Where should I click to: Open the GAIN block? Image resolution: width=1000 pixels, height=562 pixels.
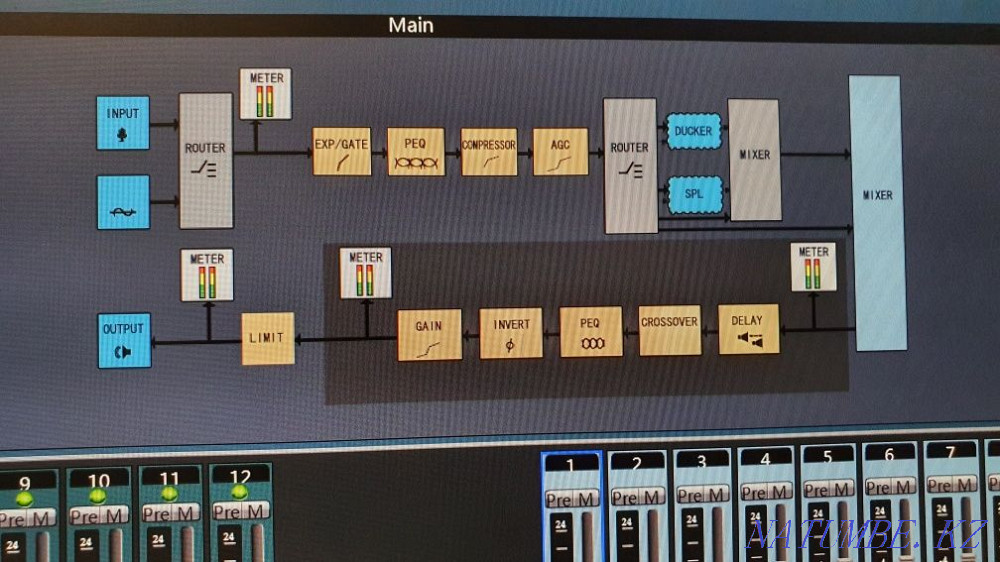pyautogui.click(x=430, y=334)
